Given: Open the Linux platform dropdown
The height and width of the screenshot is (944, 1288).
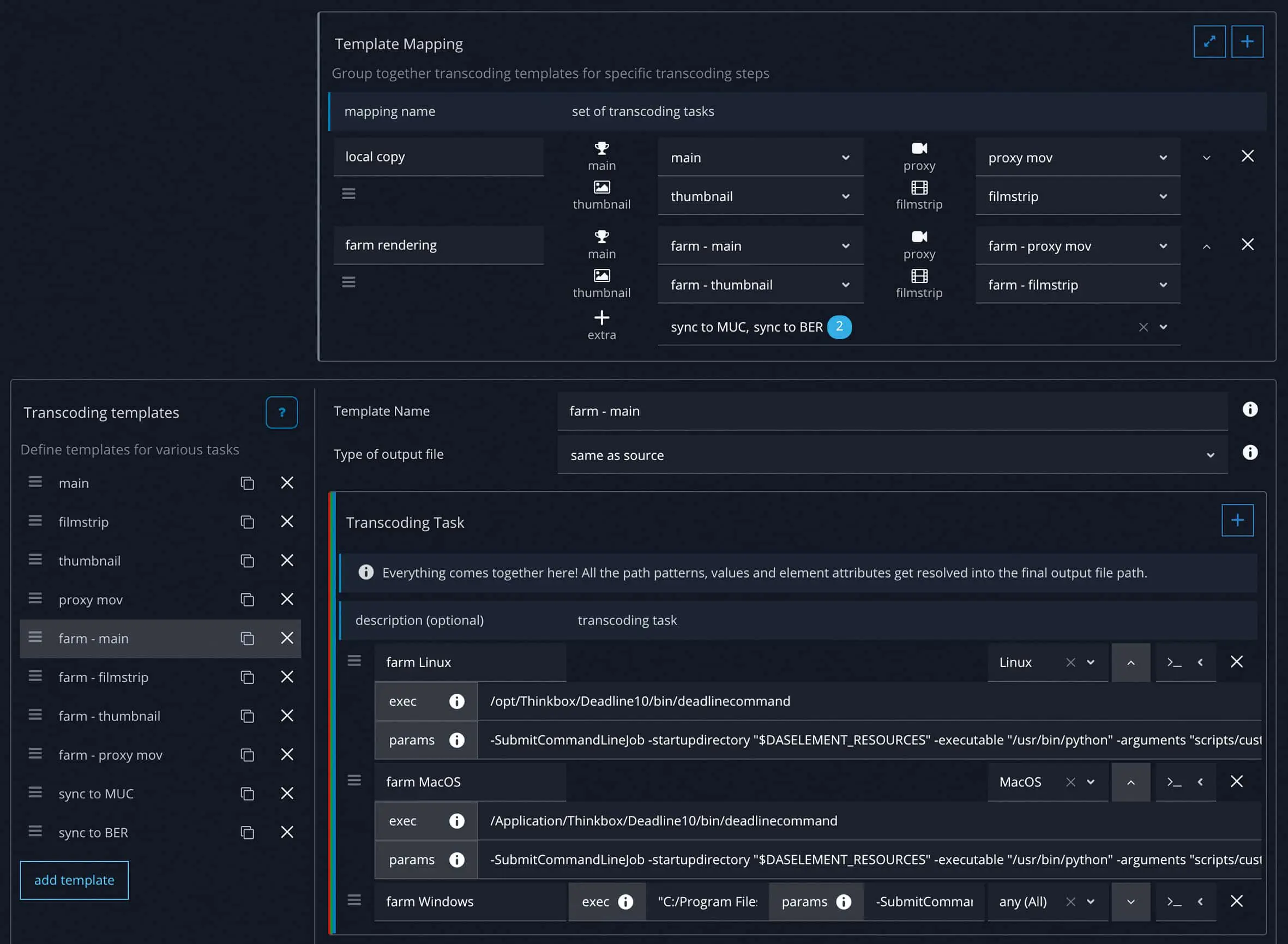Looking at the screenshot, I should (x=1090, y=662).
